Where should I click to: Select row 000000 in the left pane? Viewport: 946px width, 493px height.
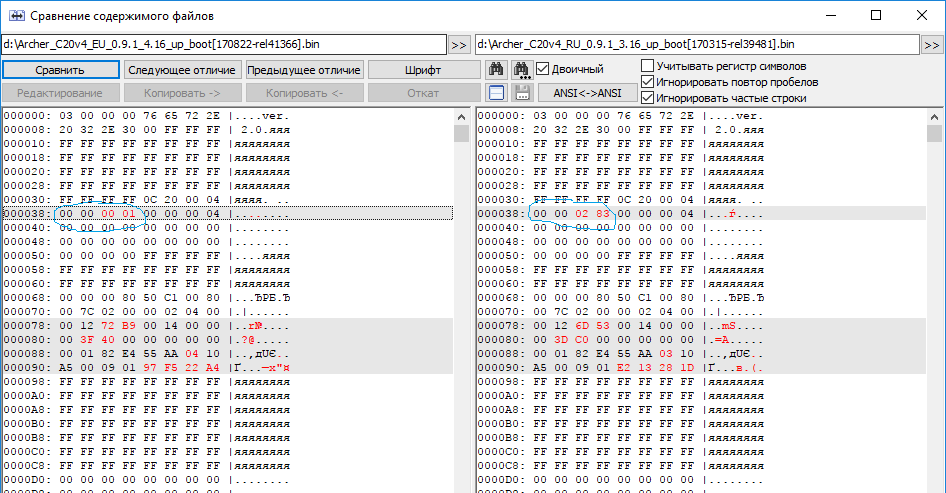click(227, 116)
